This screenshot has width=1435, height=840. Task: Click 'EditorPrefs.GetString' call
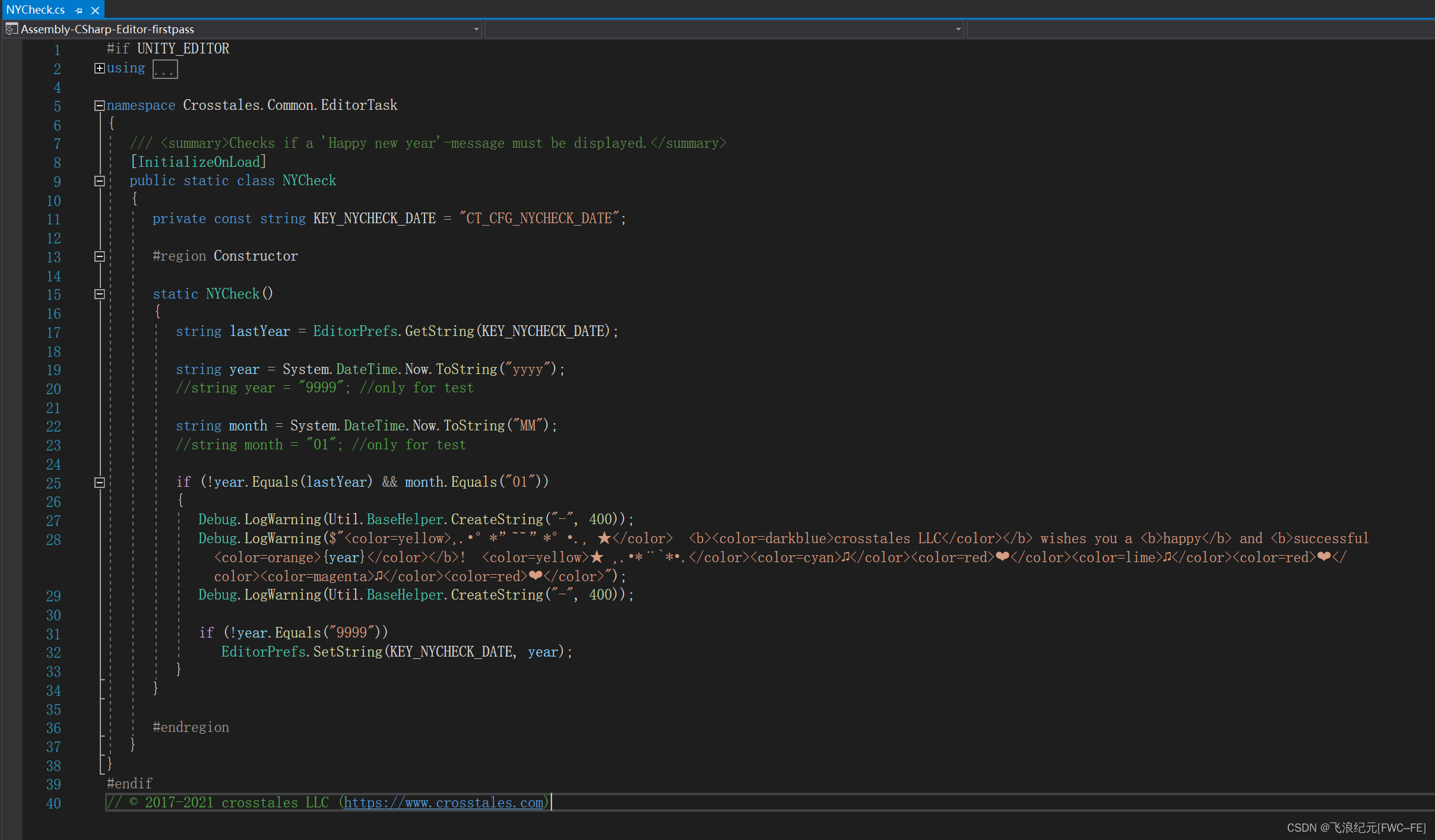coord(394,331)
